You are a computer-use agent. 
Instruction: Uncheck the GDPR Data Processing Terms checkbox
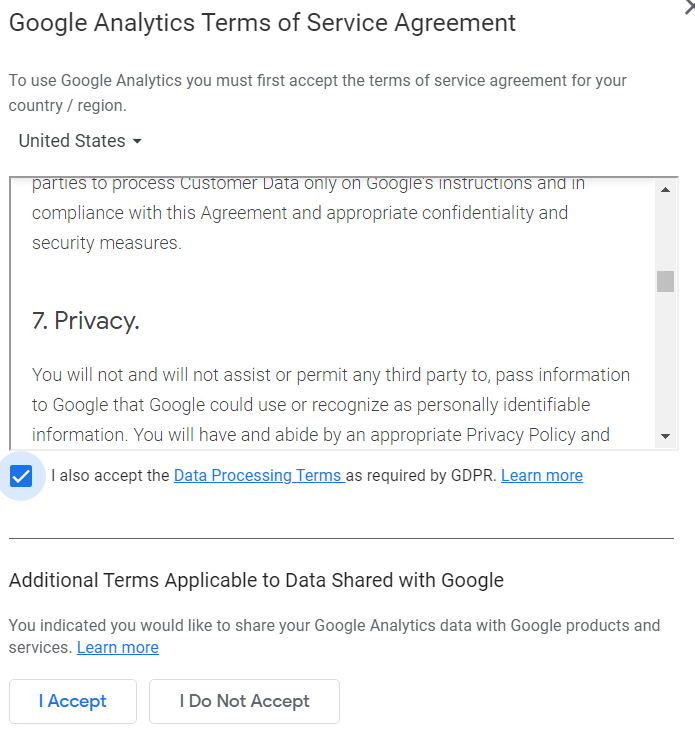21,476
